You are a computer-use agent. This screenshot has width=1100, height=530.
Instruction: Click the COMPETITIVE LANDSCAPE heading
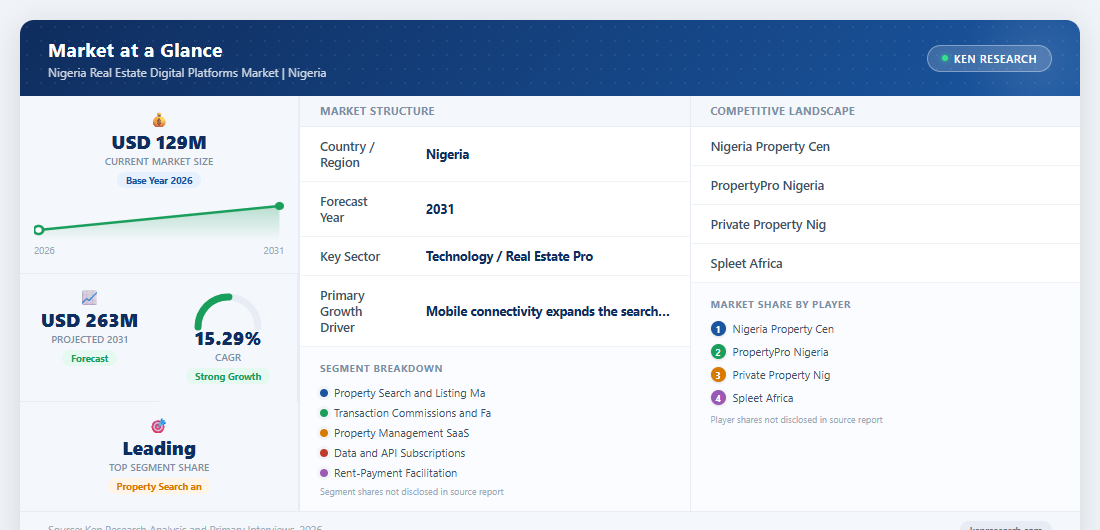click(x=783, y=111)
